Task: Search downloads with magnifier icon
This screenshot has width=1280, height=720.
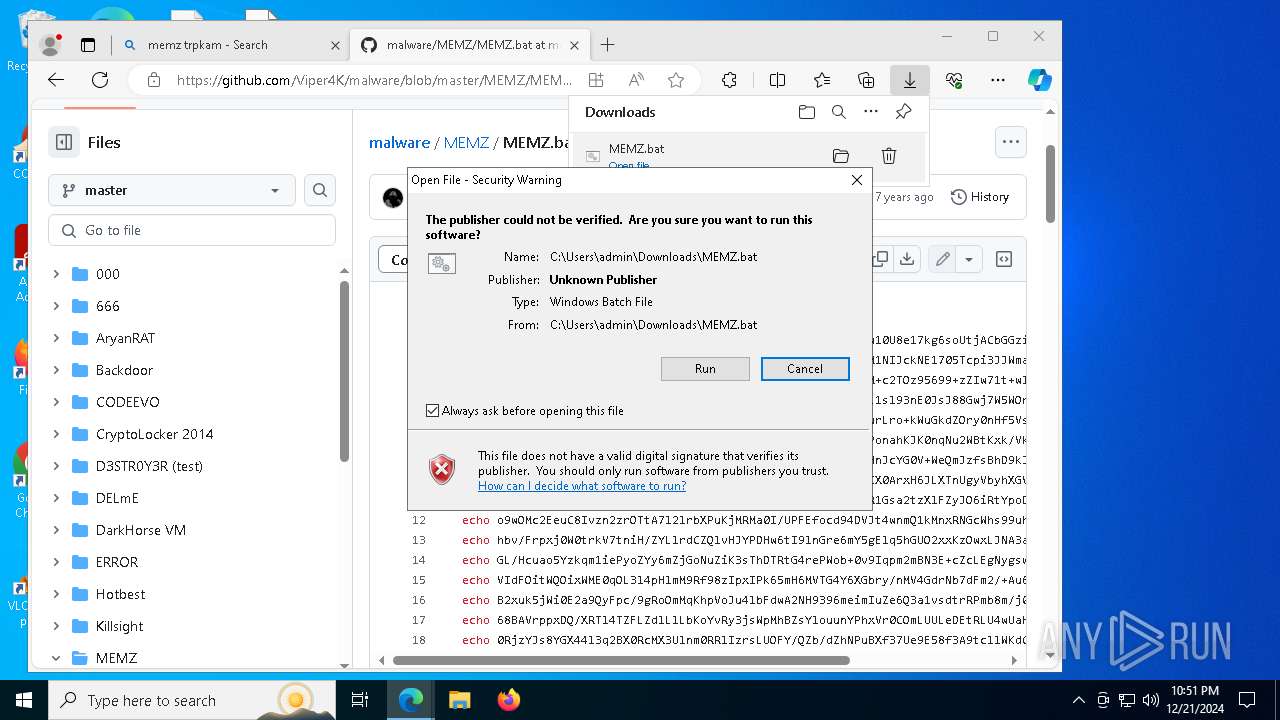Action: pyautogui.click(x=839, y=112)
